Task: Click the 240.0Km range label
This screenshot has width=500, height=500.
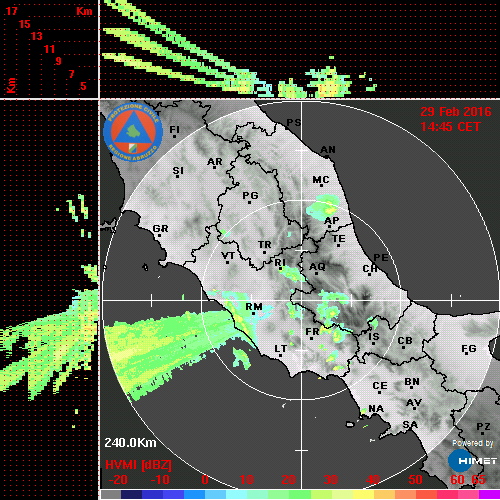Action: pyautogui.click(x=130, y=443)
